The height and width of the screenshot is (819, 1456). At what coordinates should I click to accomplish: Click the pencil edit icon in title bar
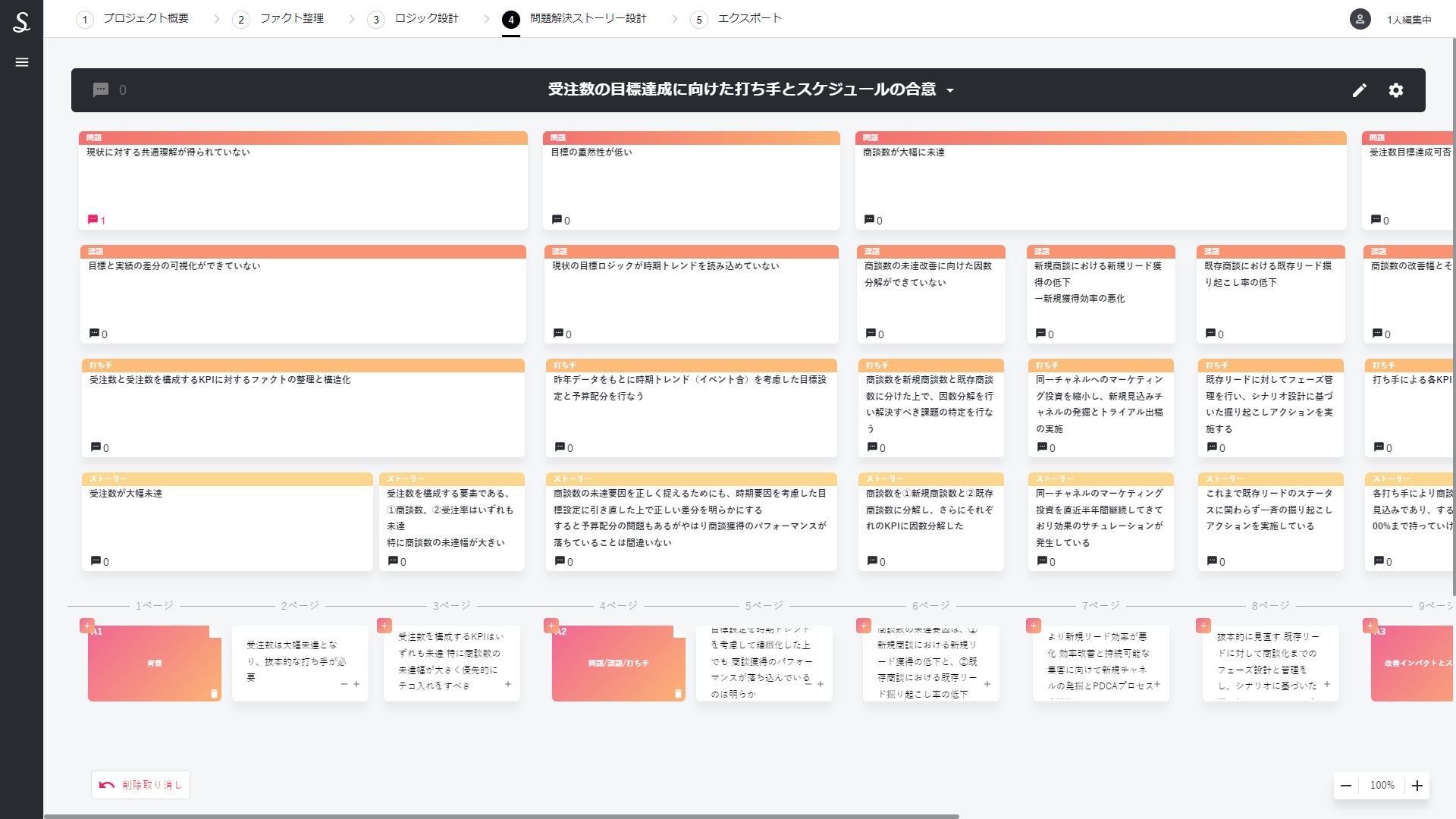coord(1359,90)
